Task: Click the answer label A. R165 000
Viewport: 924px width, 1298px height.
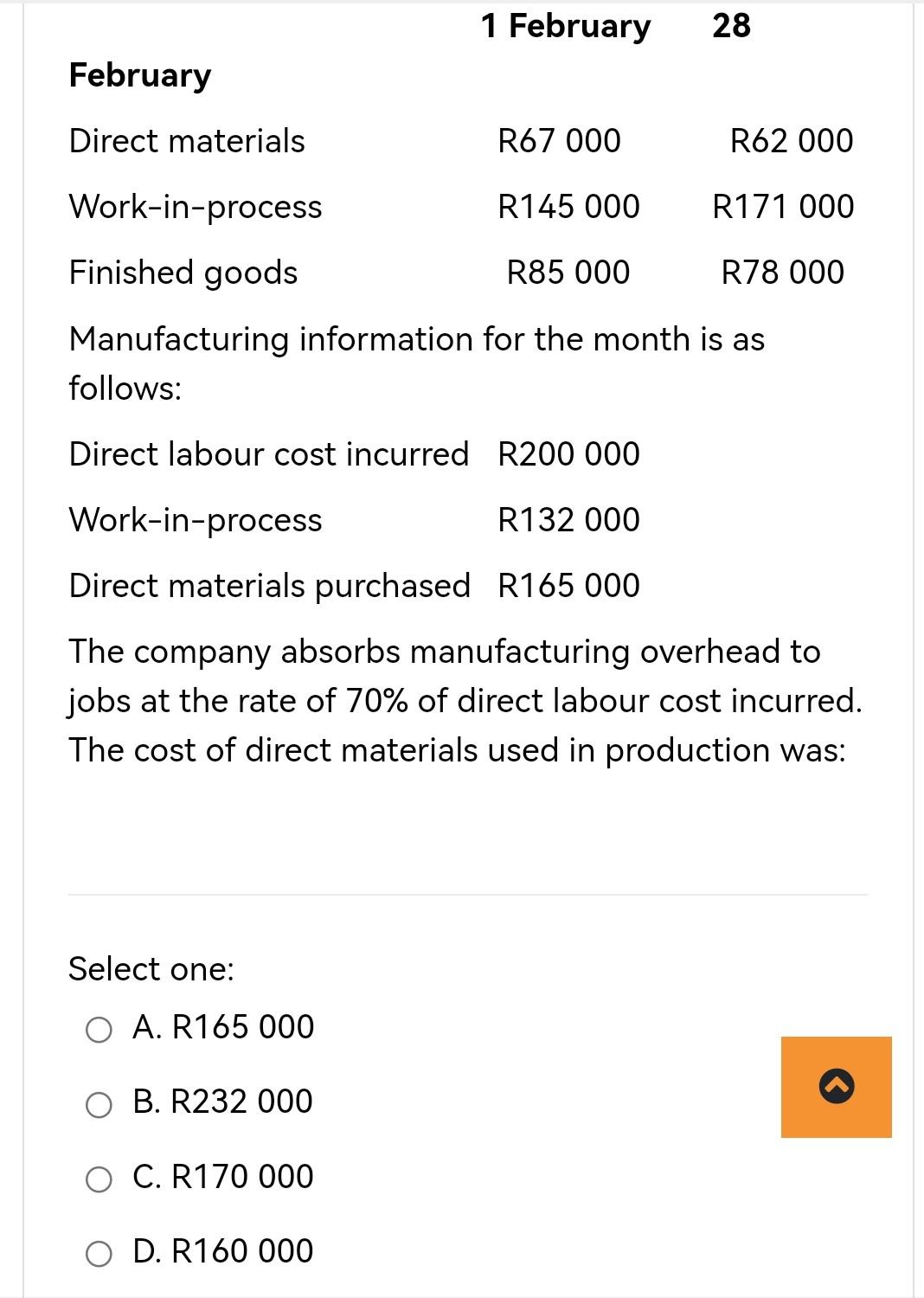Action: pyautogui.click(x=223, y=1027)
